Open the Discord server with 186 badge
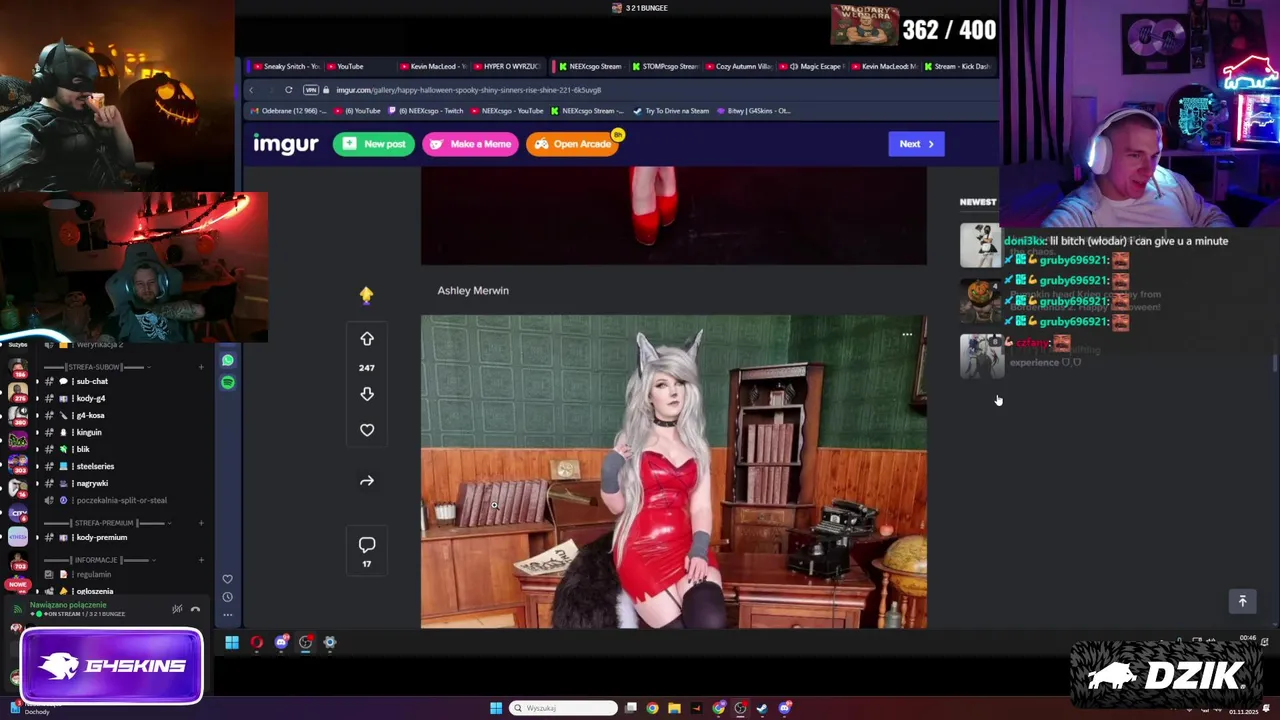Viewport: 1280px width, 720px height. (x=17, y=366)
